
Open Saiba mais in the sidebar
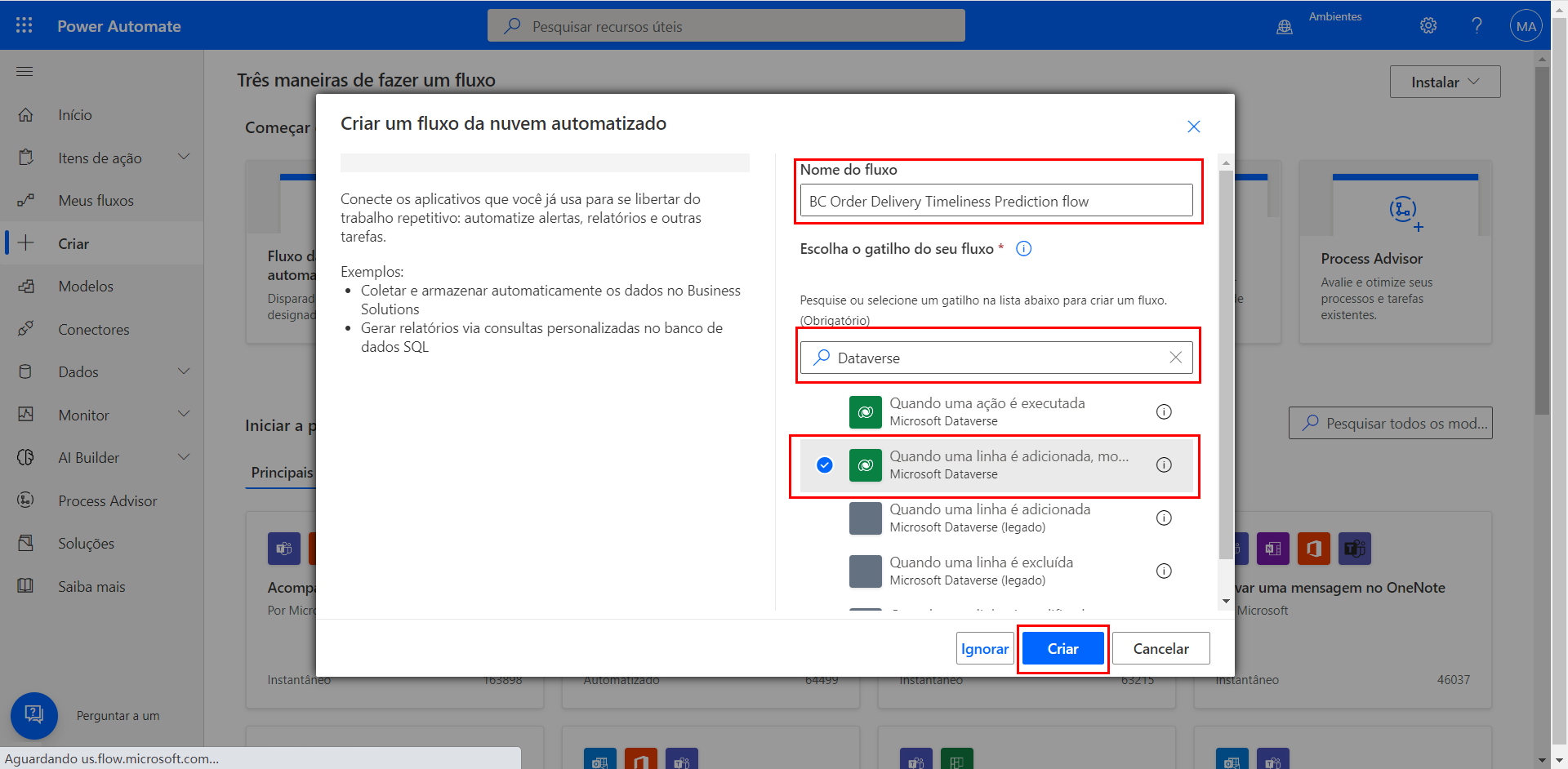[x=102, y=586]
